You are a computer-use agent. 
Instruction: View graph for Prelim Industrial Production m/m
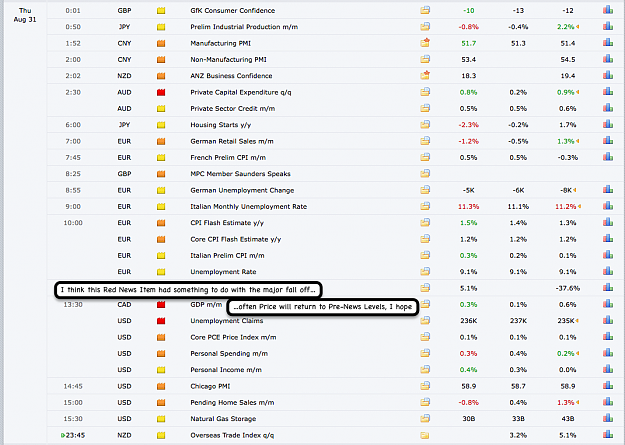click(608, 26)
